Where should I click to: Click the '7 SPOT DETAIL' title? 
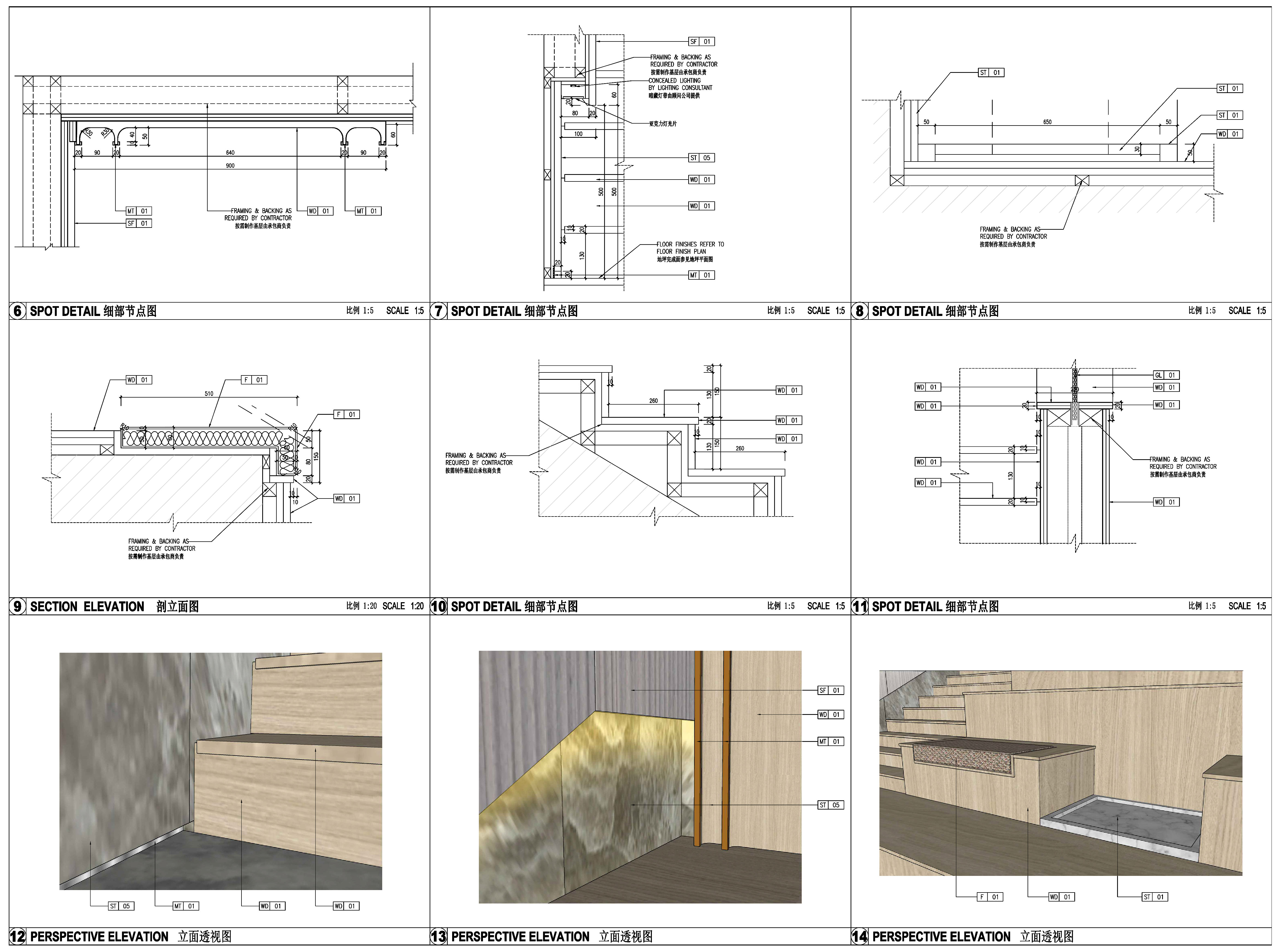[x=505, y=311]
